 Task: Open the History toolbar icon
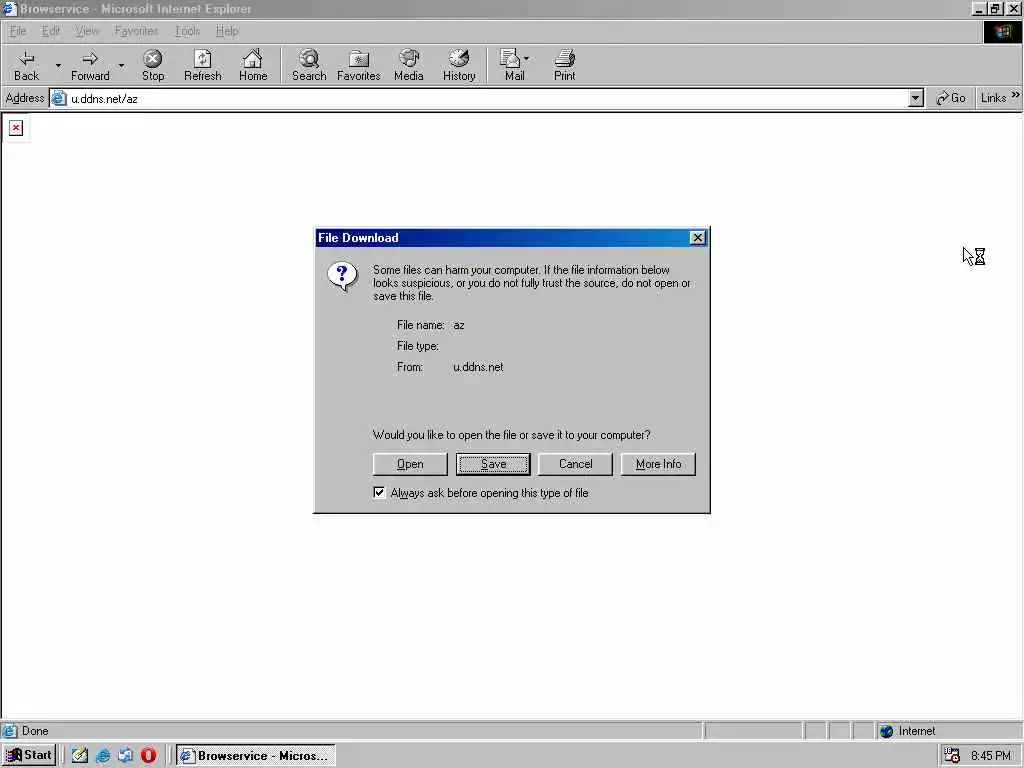pyautogui.click(x=459, y=65)
